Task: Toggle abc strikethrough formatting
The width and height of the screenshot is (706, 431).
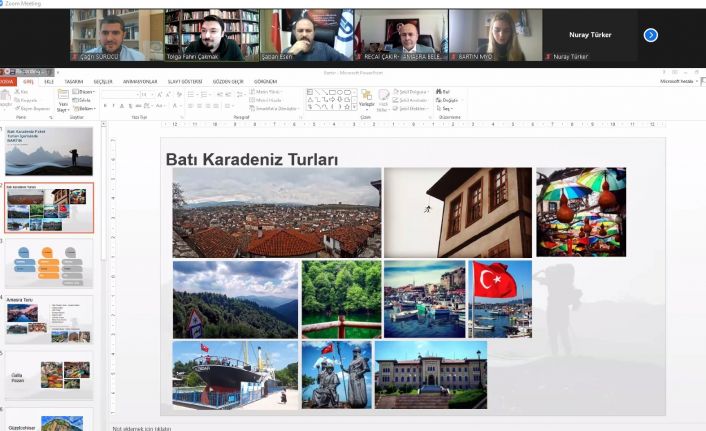Action: point(139,106)
